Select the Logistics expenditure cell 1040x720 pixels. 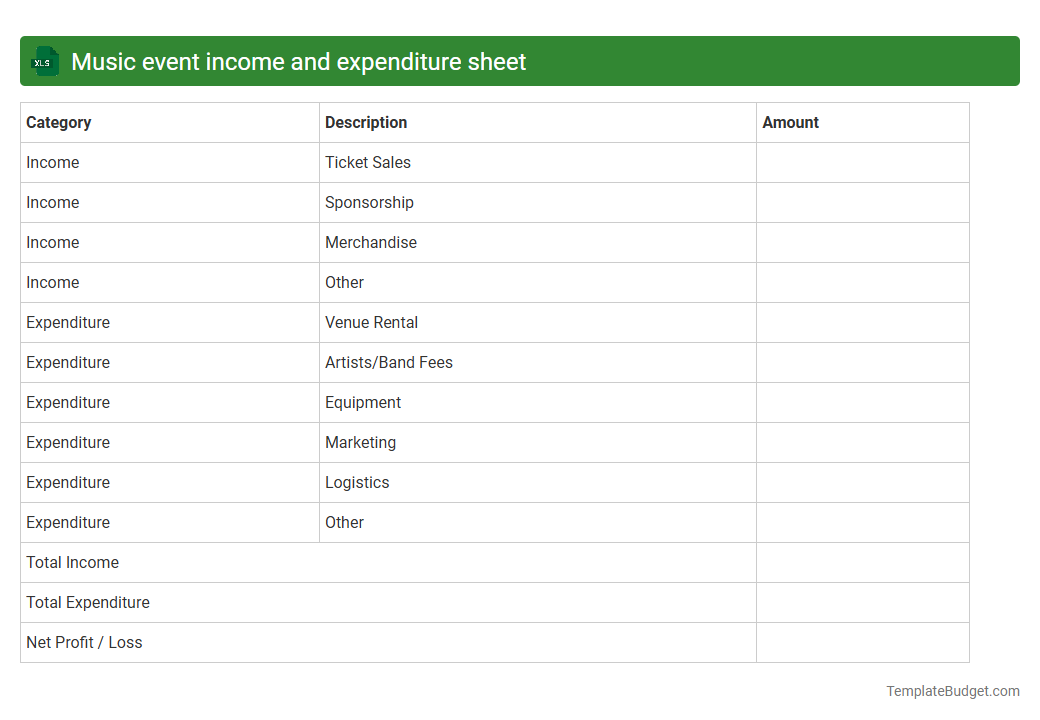(357, 482)
